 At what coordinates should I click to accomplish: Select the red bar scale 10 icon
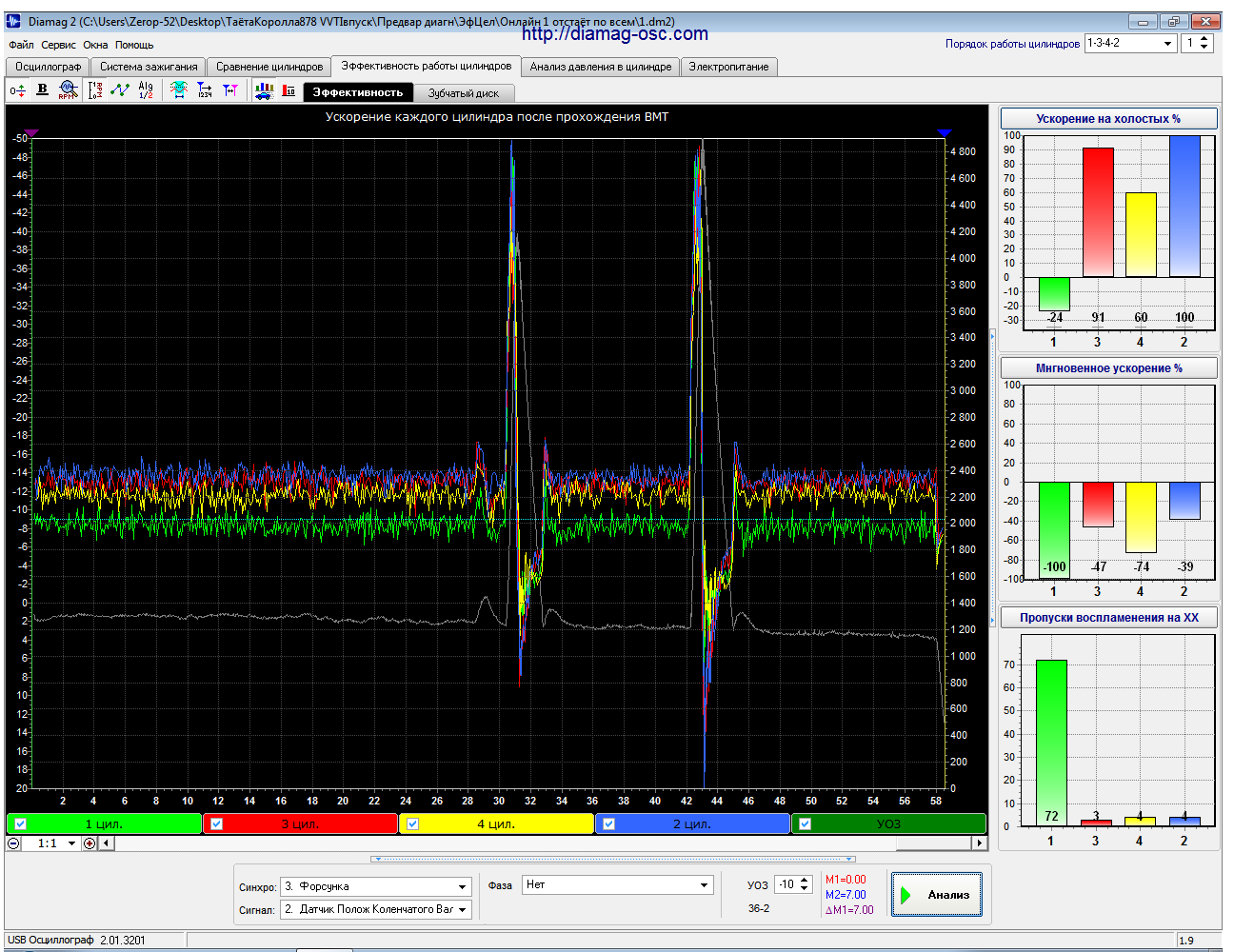289,90
